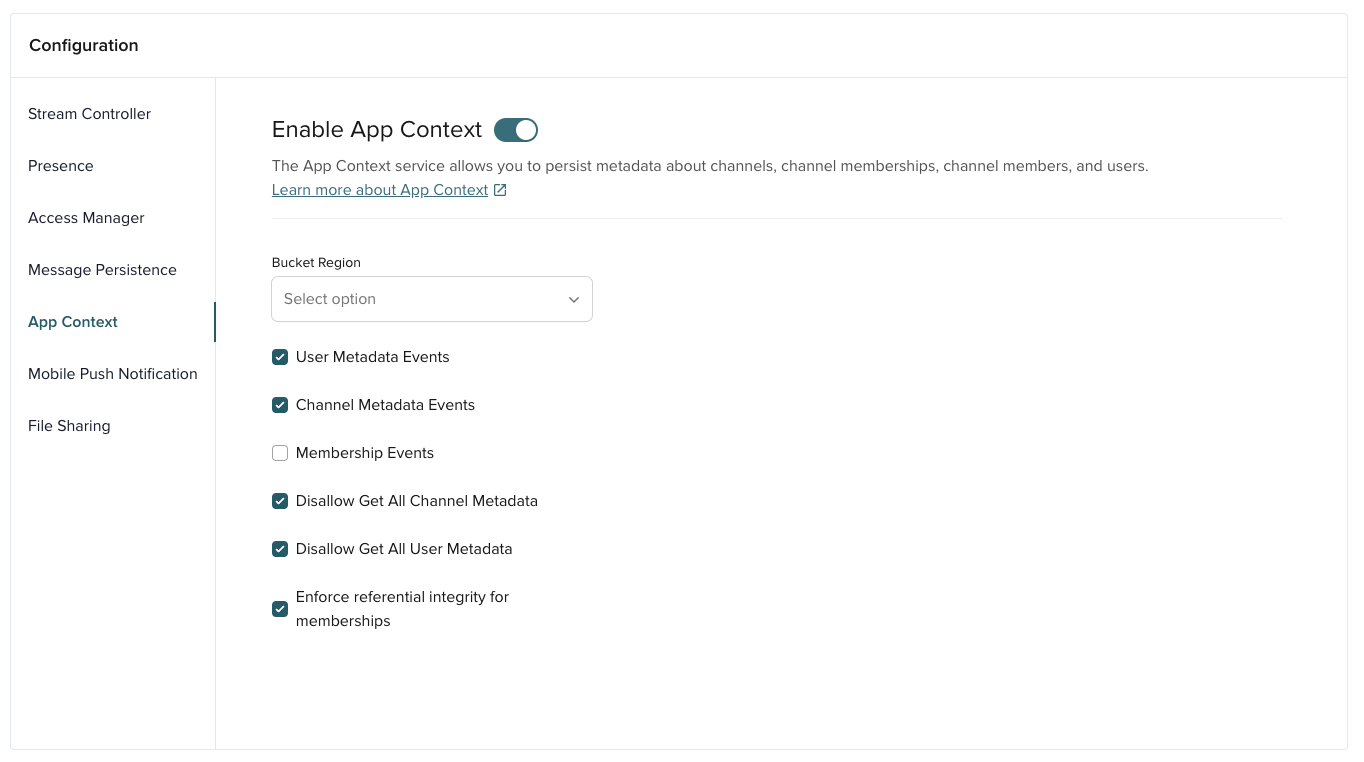Open the Presence configuration section
The height and width of the screenshot is (762, 1364).
(61, 166)
